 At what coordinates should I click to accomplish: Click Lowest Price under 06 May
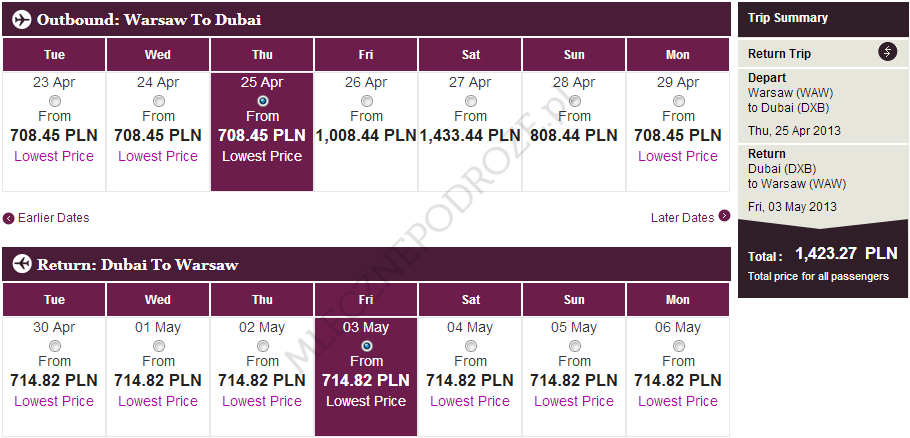678,401
